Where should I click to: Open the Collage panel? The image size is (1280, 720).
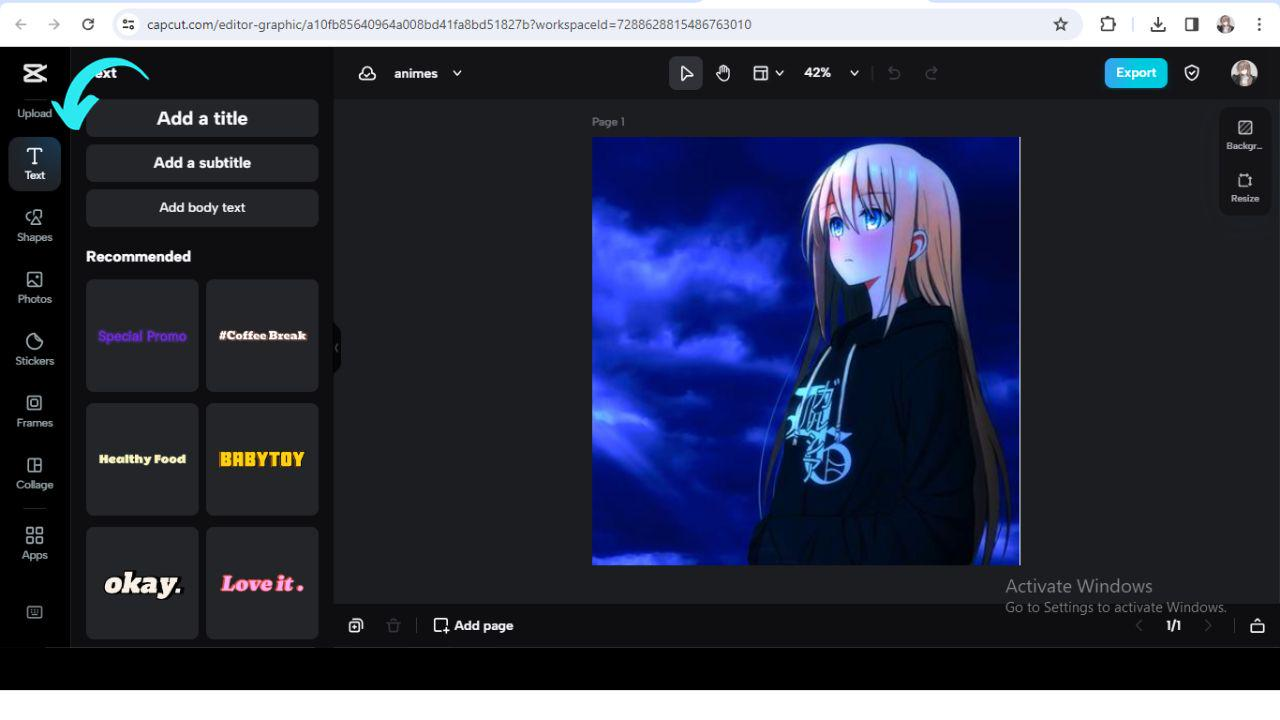(35, 473)
